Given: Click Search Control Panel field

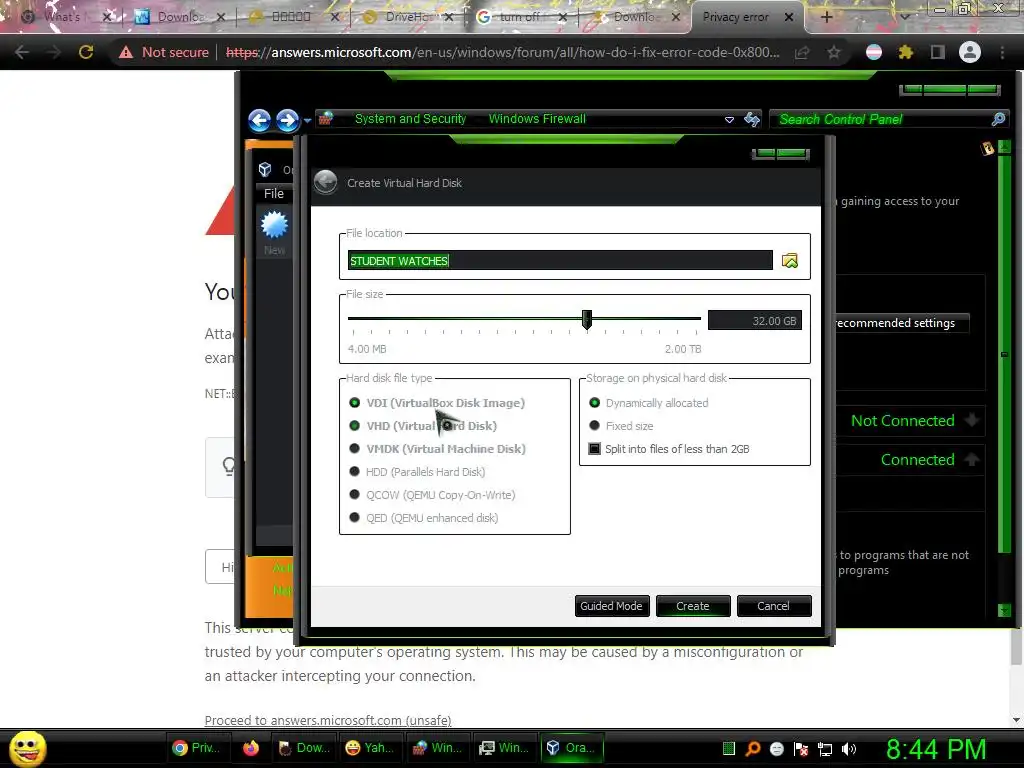Looking at the screenshot, I should pyautogui.click(x=880, y=119).
